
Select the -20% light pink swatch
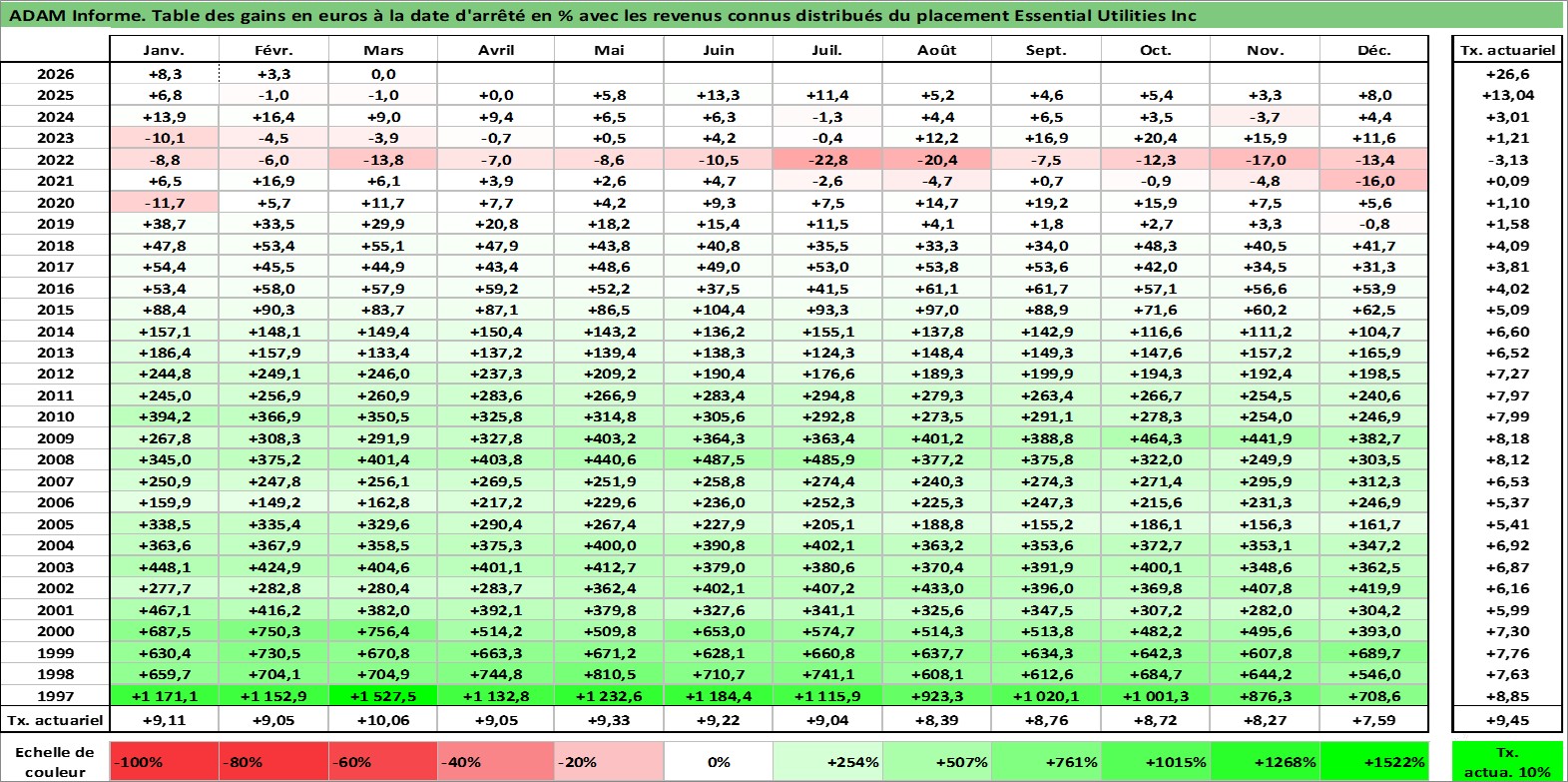click(x=609, y=761)
